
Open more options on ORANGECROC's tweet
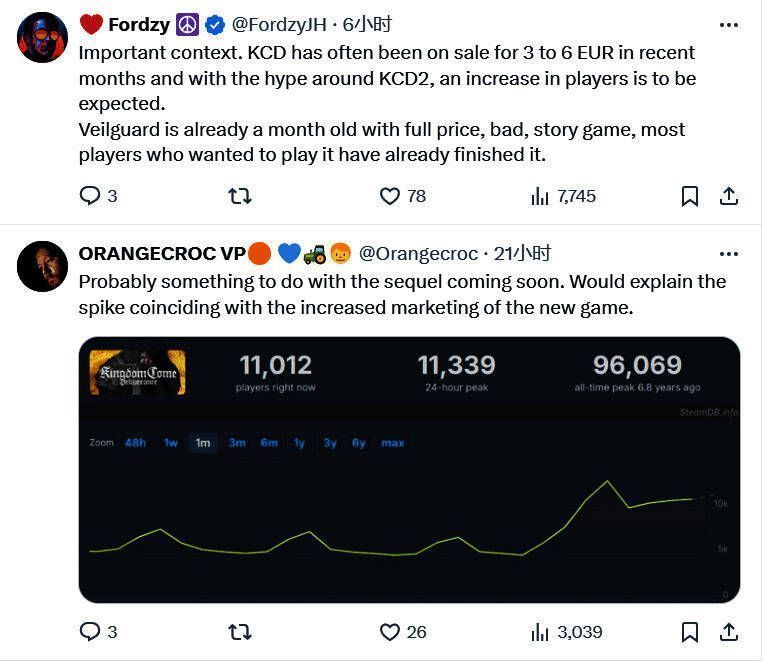tap(729, 254)
